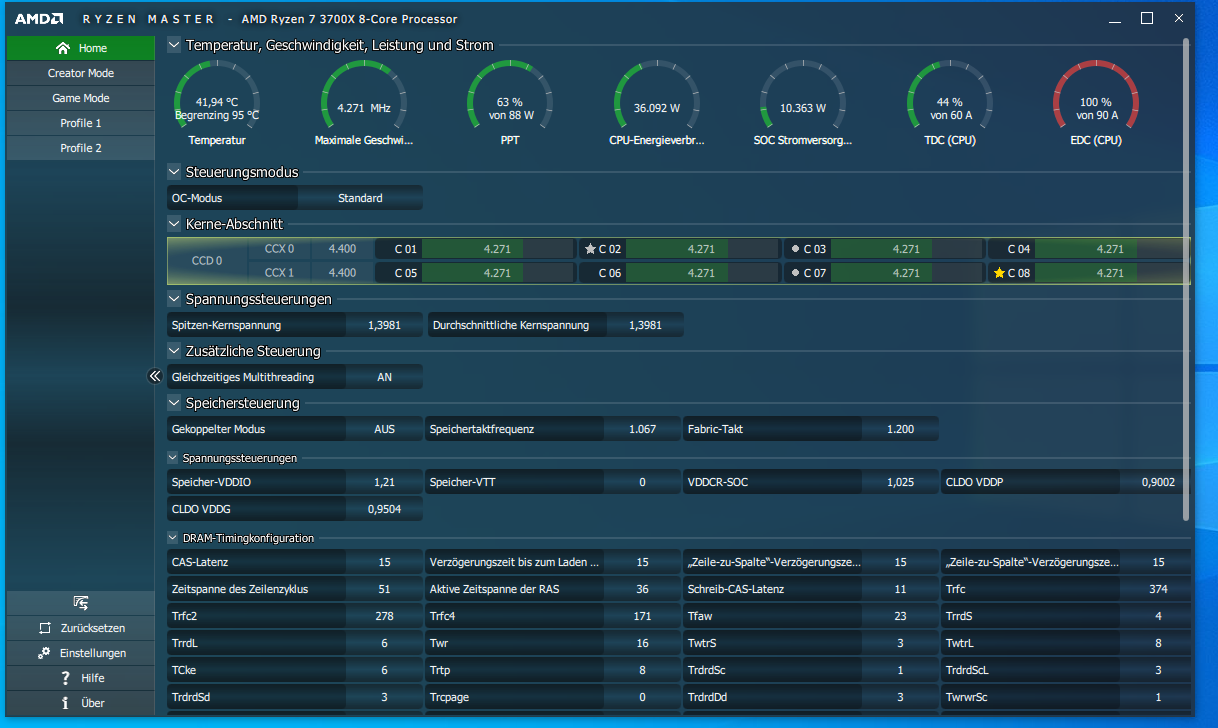Image resolution: width=1218 pixels, height=728 pixels.
Task: Click Speicher-VDDIO value 1,21
Action: [x=384, y=482]
